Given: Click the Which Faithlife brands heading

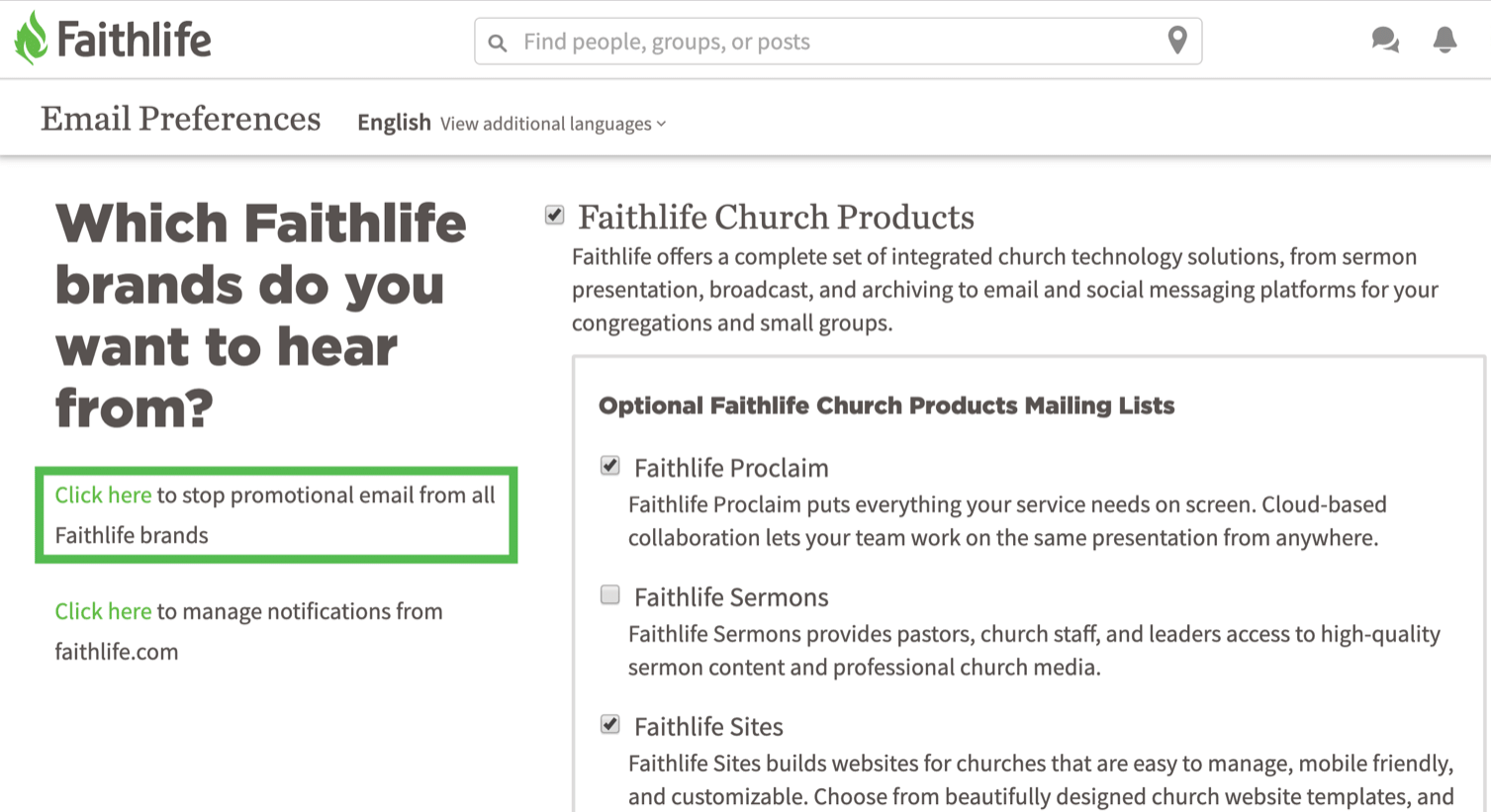Looking at the screenshot, I should click(x=261, y=316).
